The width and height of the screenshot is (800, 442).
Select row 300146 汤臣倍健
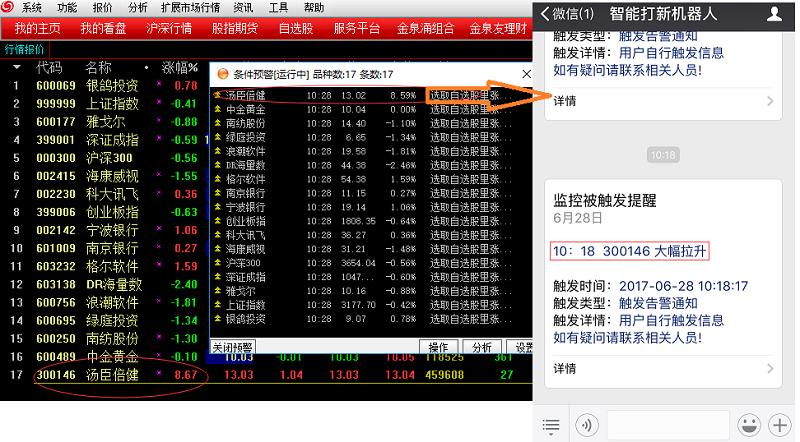coord(105,375)
